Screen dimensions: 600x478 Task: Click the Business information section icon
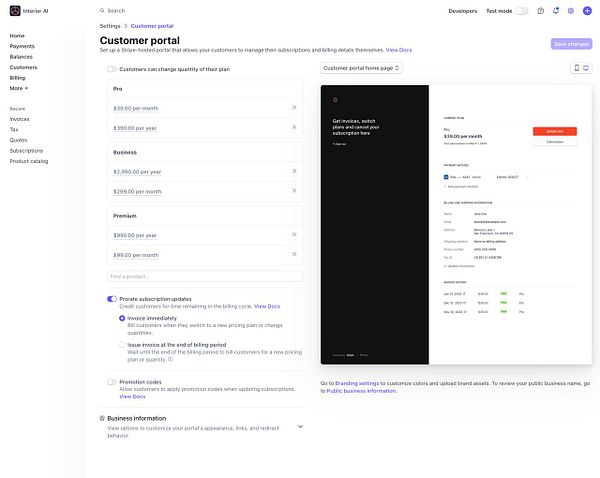point(102,418)
